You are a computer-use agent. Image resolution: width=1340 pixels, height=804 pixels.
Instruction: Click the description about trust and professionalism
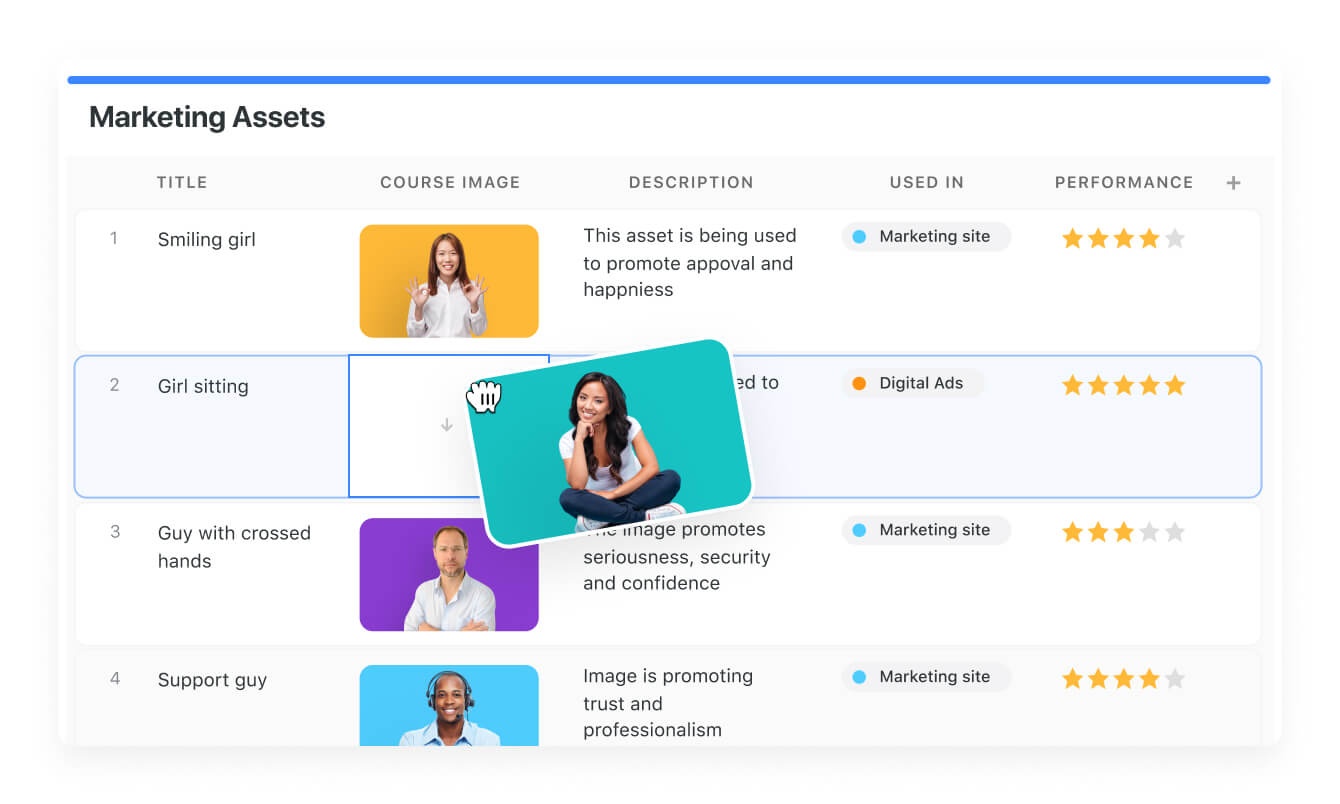668,703
